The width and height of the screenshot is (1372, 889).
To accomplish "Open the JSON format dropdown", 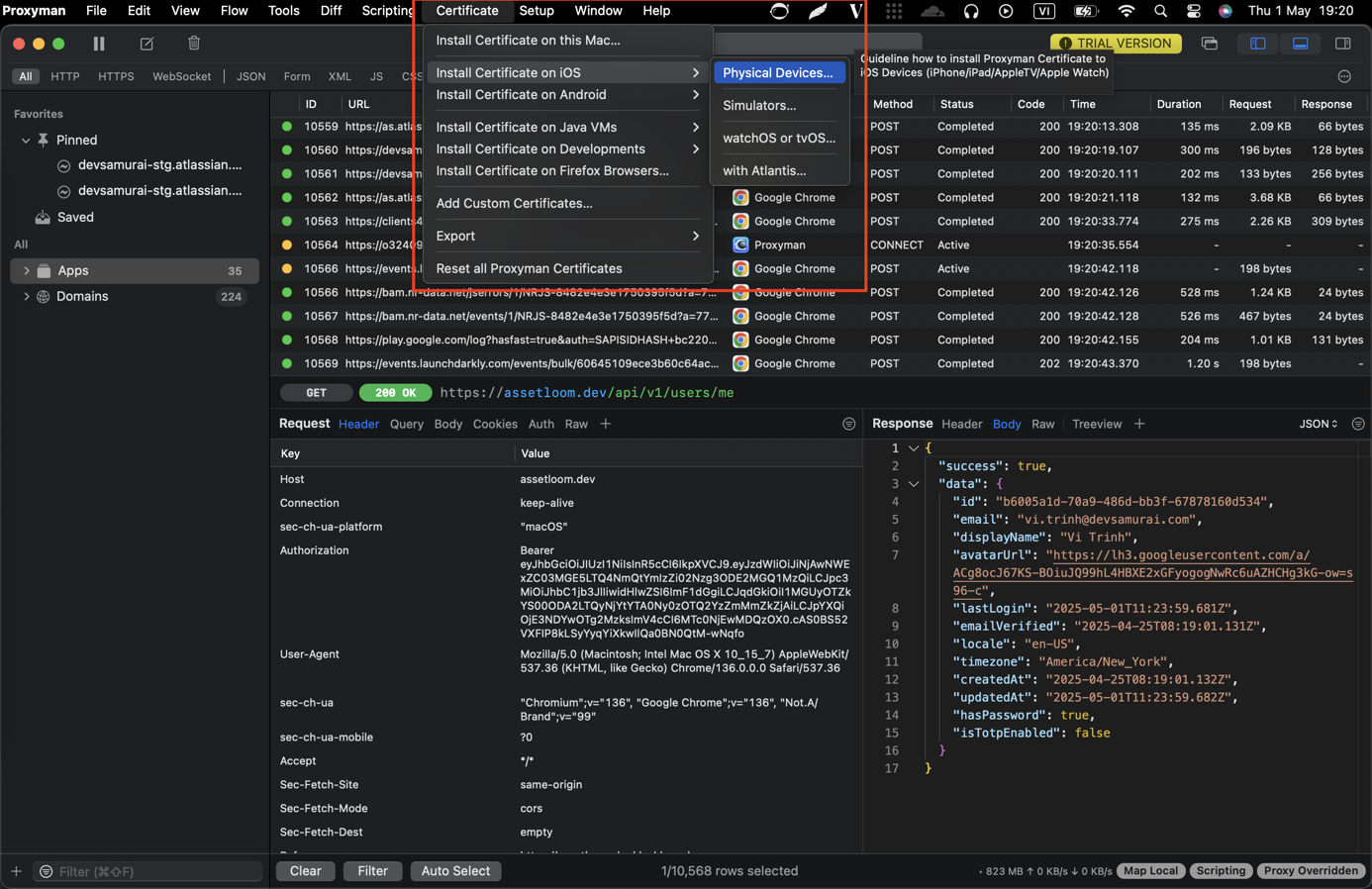I will 1319,424.
